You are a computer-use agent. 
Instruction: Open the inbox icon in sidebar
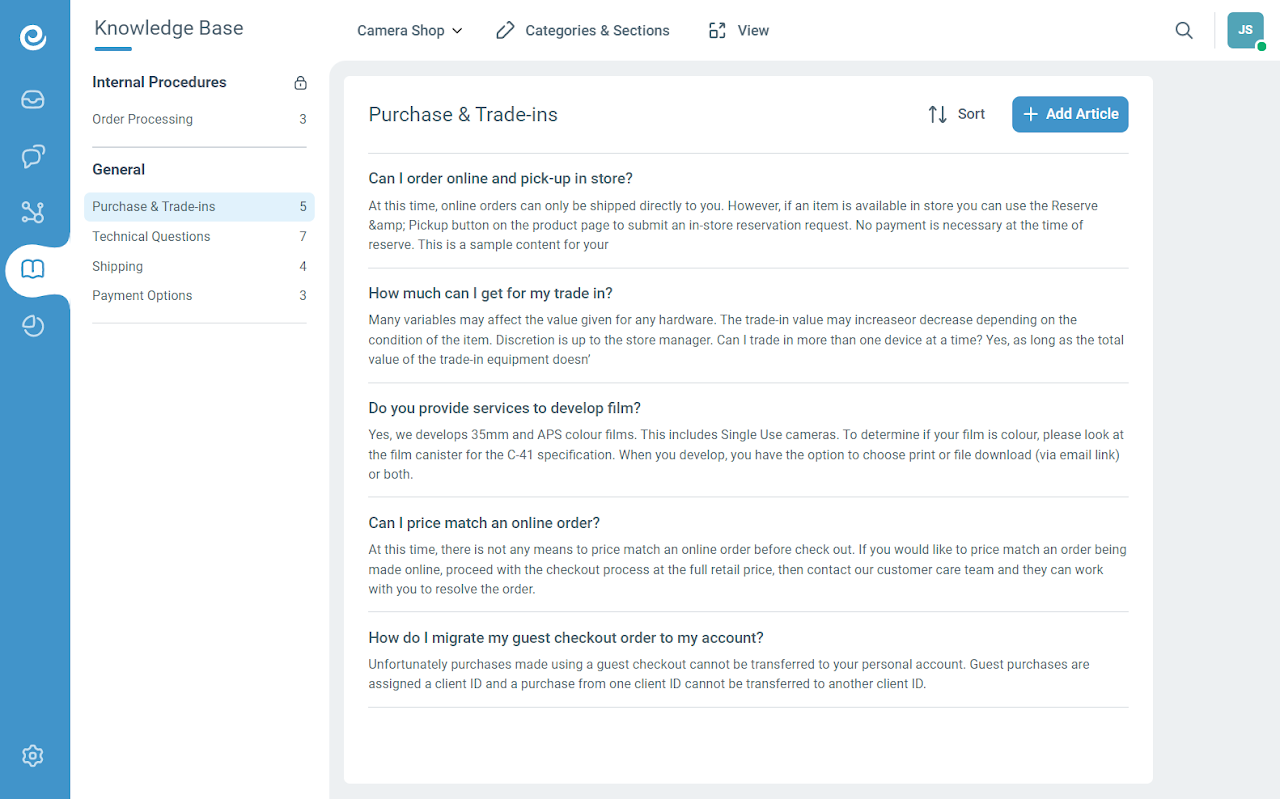click(33, 99)
